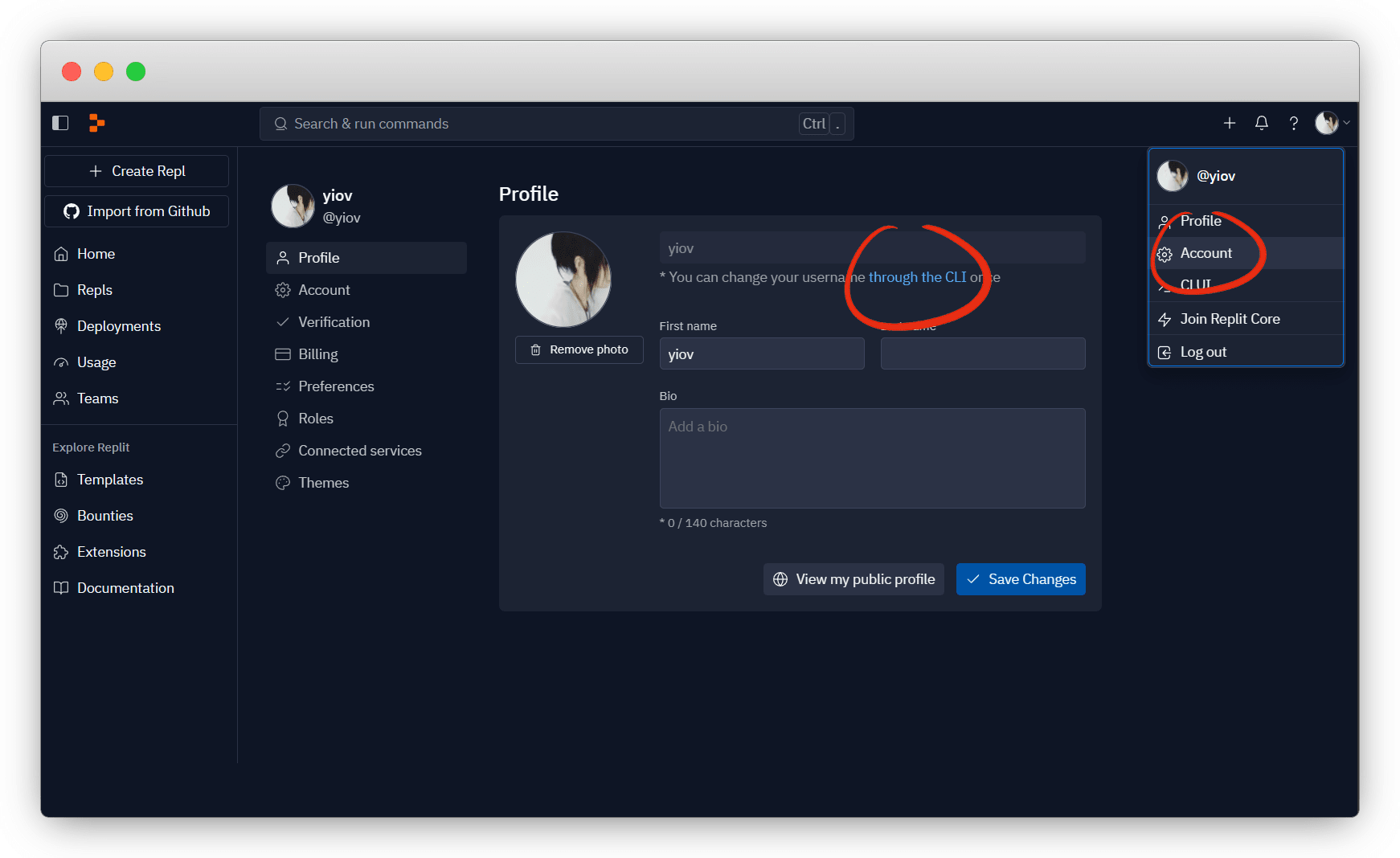The width and height of the screenshot is (1400, 858).
Task: Open Bounties in the Explore sidebar
Action: click(104, 516)
